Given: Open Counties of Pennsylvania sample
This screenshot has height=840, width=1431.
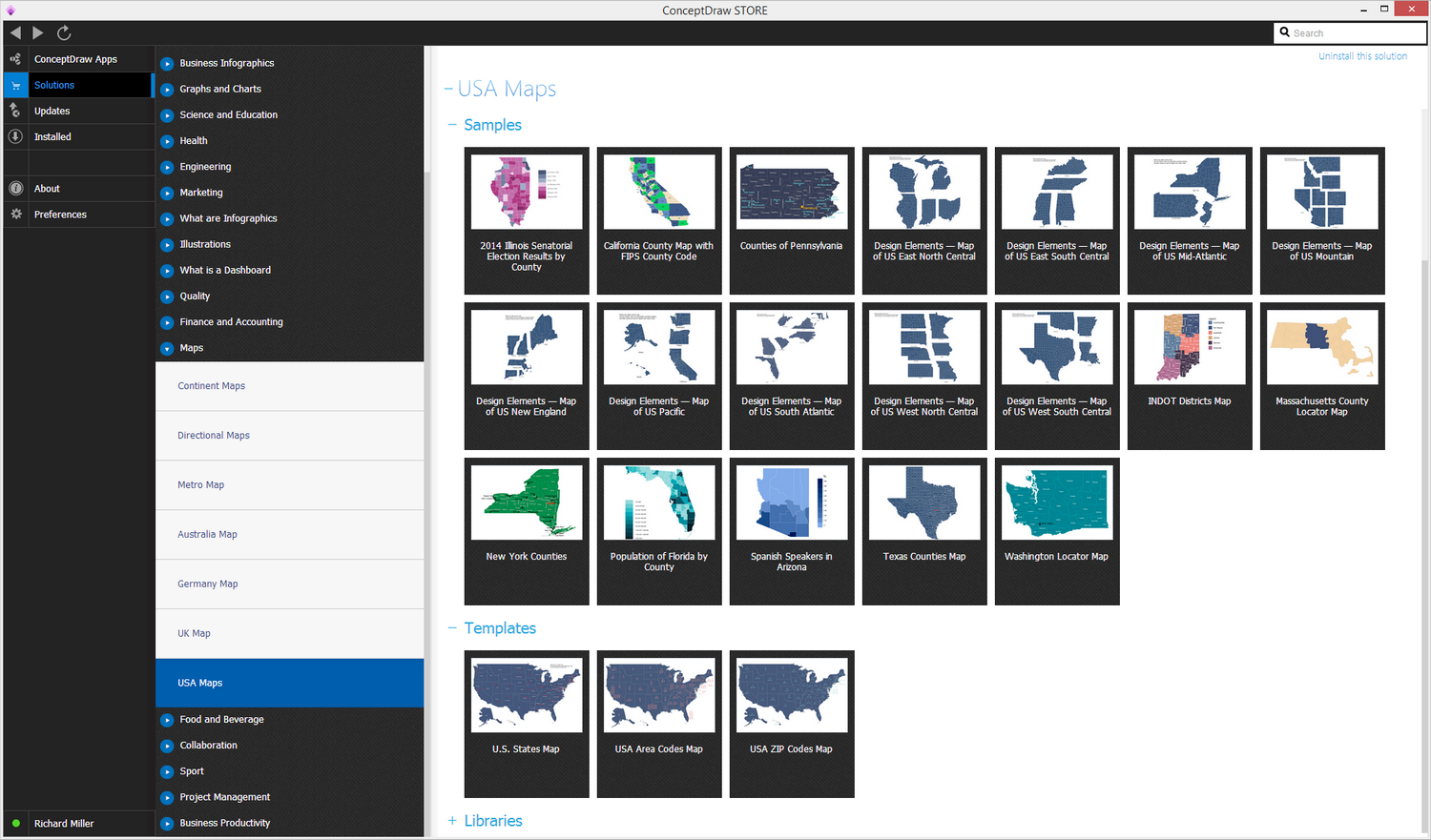Looking at the screenshot, I should coord(792,220).
